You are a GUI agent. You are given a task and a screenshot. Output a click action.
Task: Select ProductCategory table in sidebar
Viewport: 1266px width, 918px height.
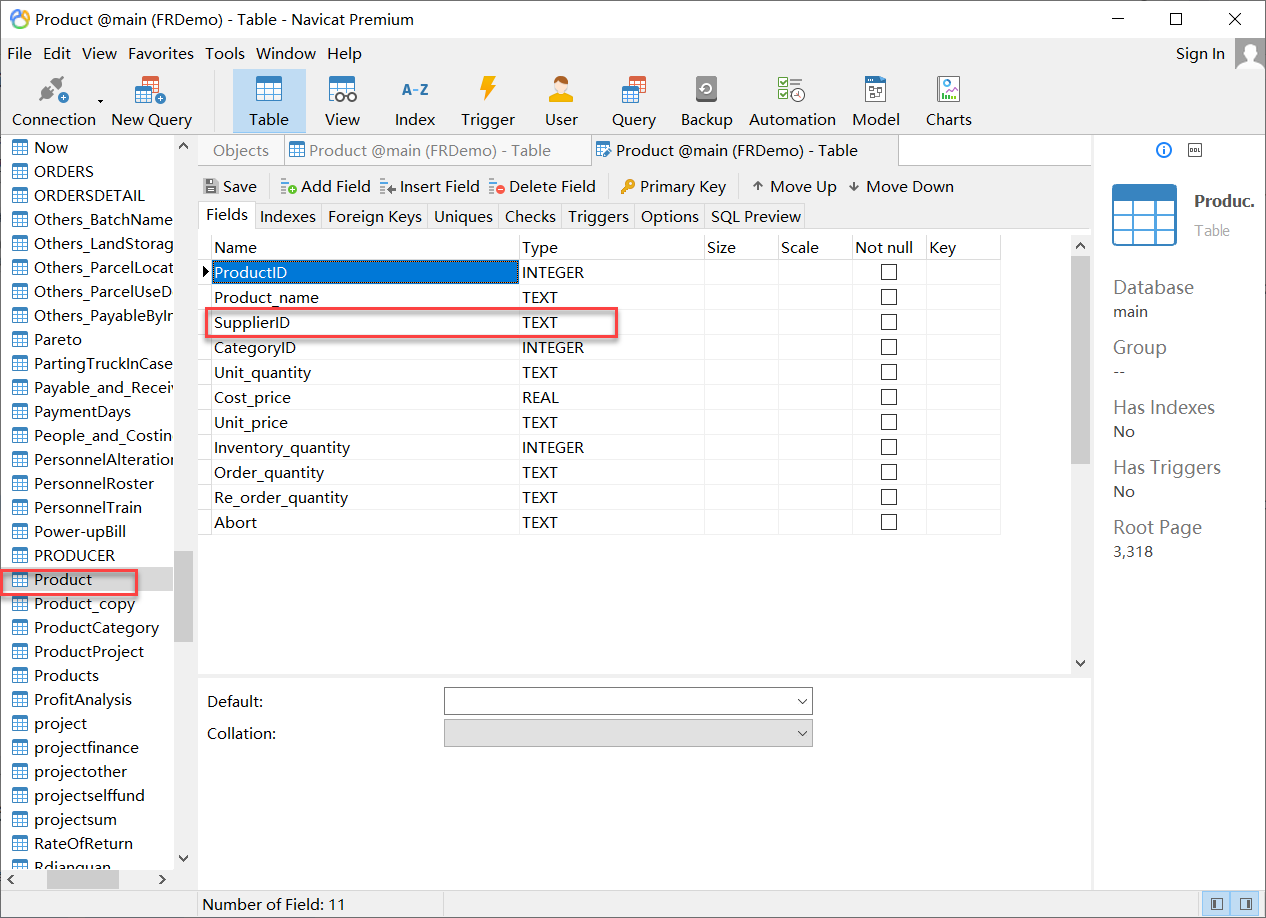[x=96, y=627]
